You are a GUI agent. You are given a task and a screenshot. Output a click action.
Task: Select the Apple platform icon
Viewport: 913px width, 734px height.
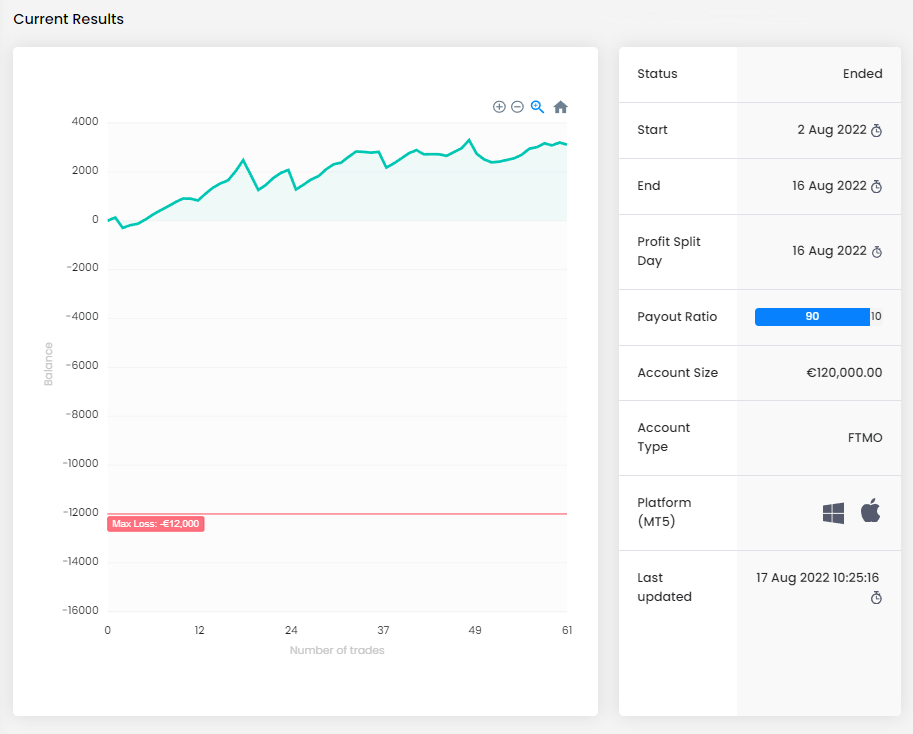[x=870, y=512]
